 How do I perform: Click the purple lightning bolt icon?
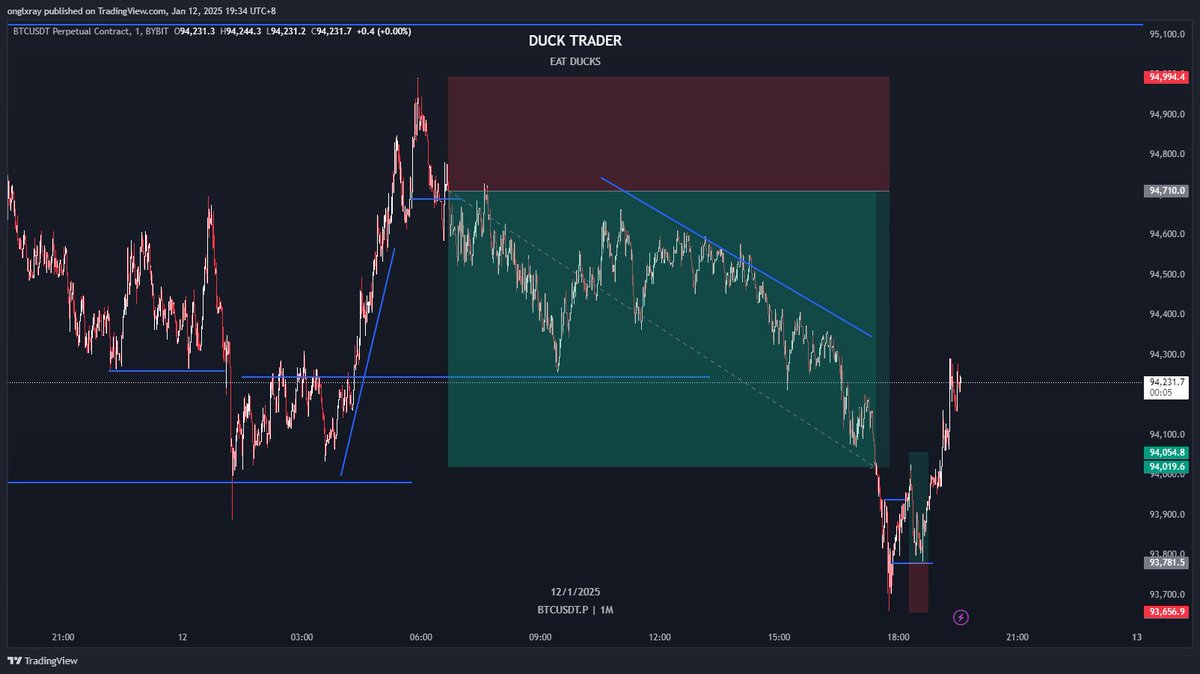(961, 617)
